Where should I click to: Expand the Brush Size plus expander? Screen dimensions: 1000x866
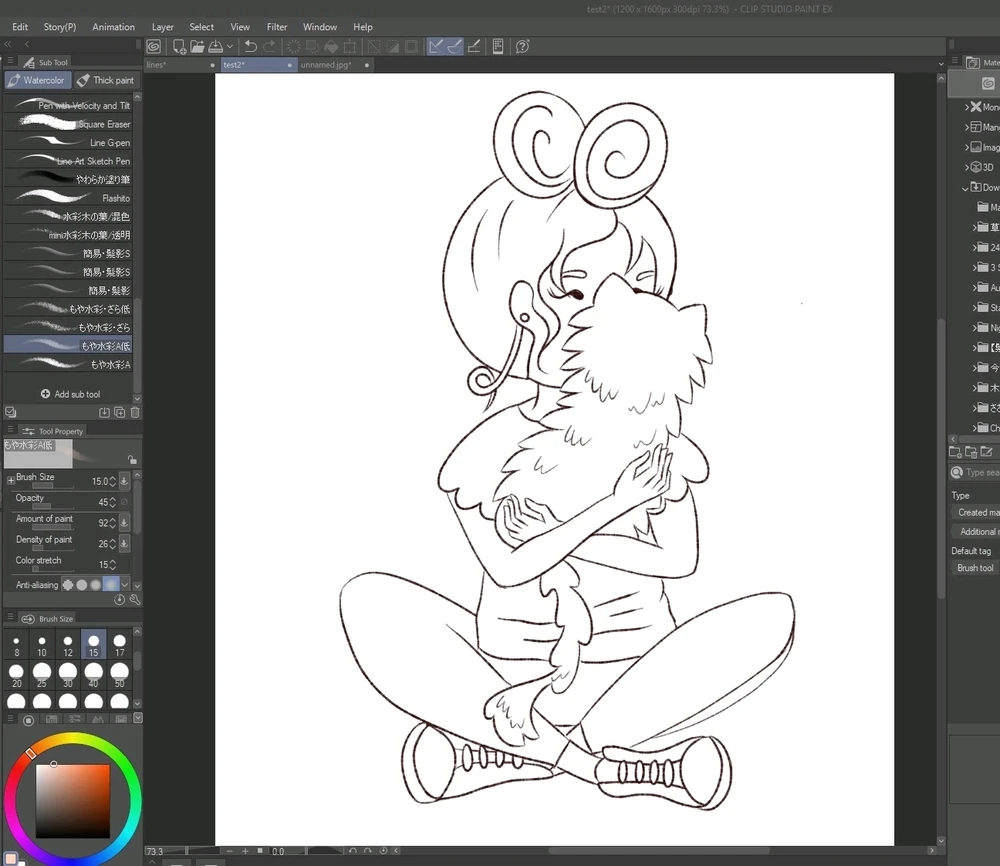[11, 480]
